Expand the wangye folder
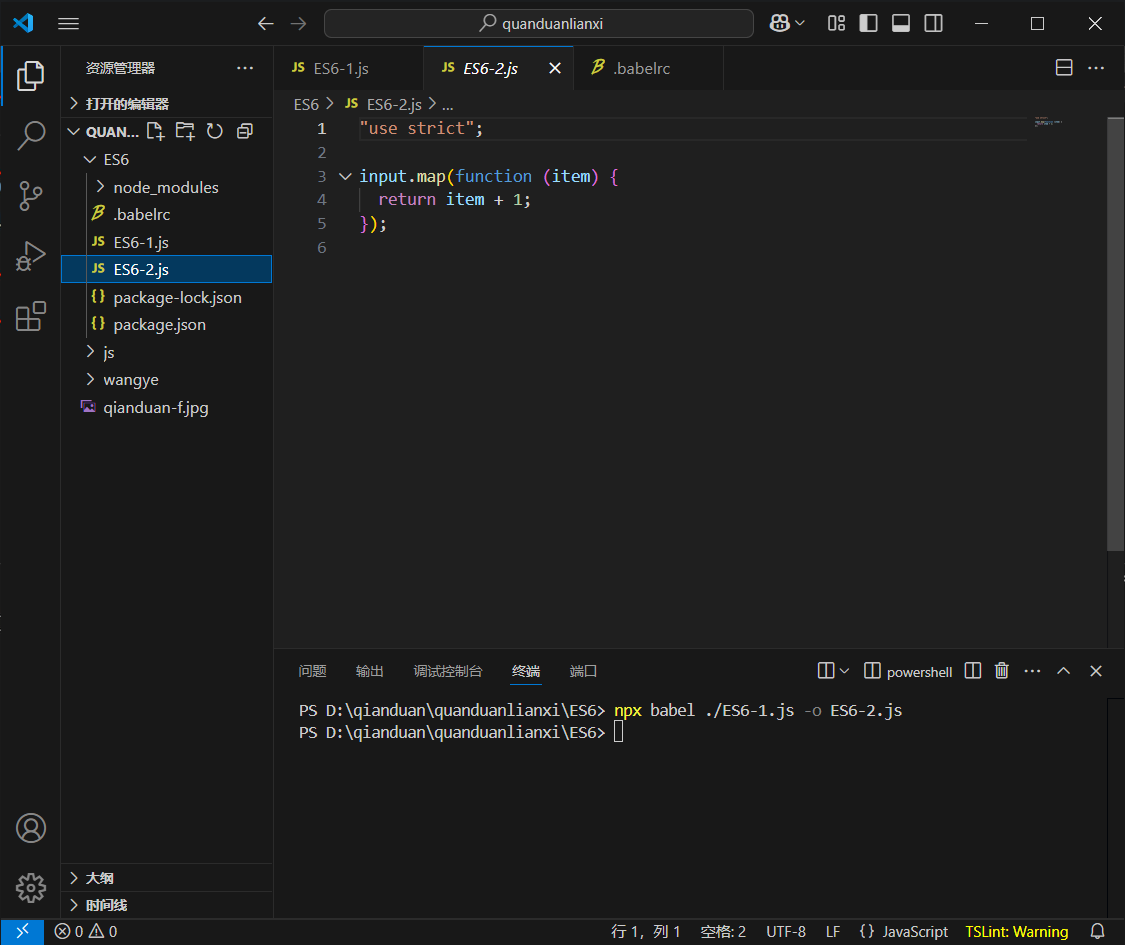Screen dimensions: 1125x945 tap(130, 380)
